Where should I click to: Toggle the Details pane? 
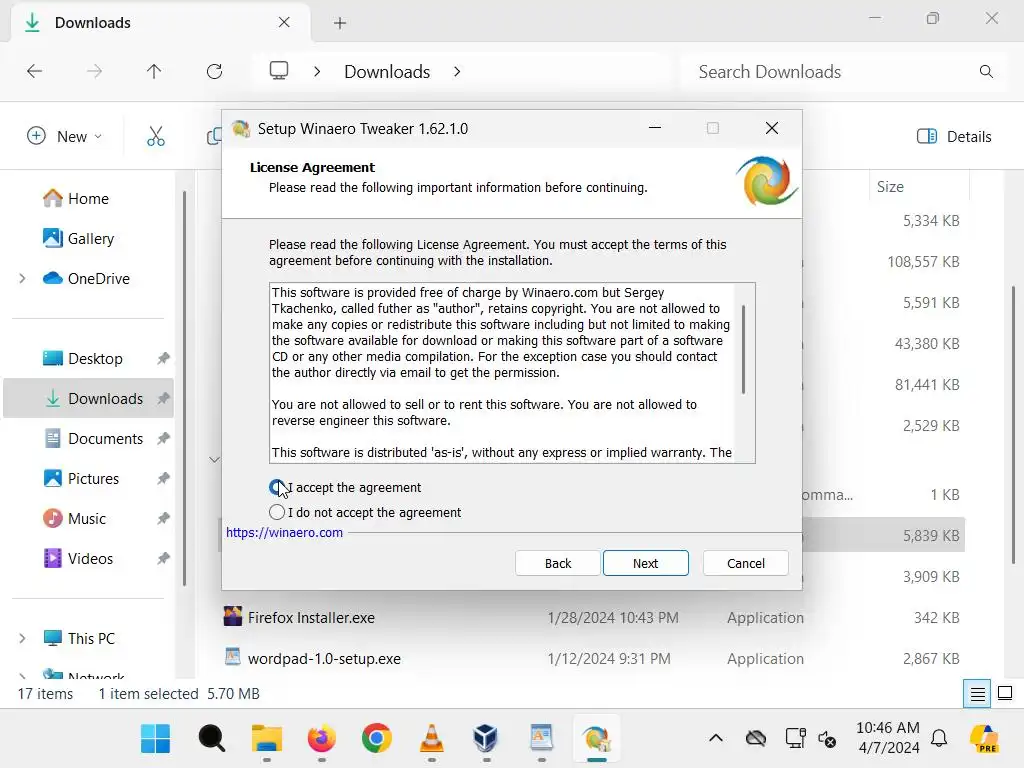tap(953, 136)
